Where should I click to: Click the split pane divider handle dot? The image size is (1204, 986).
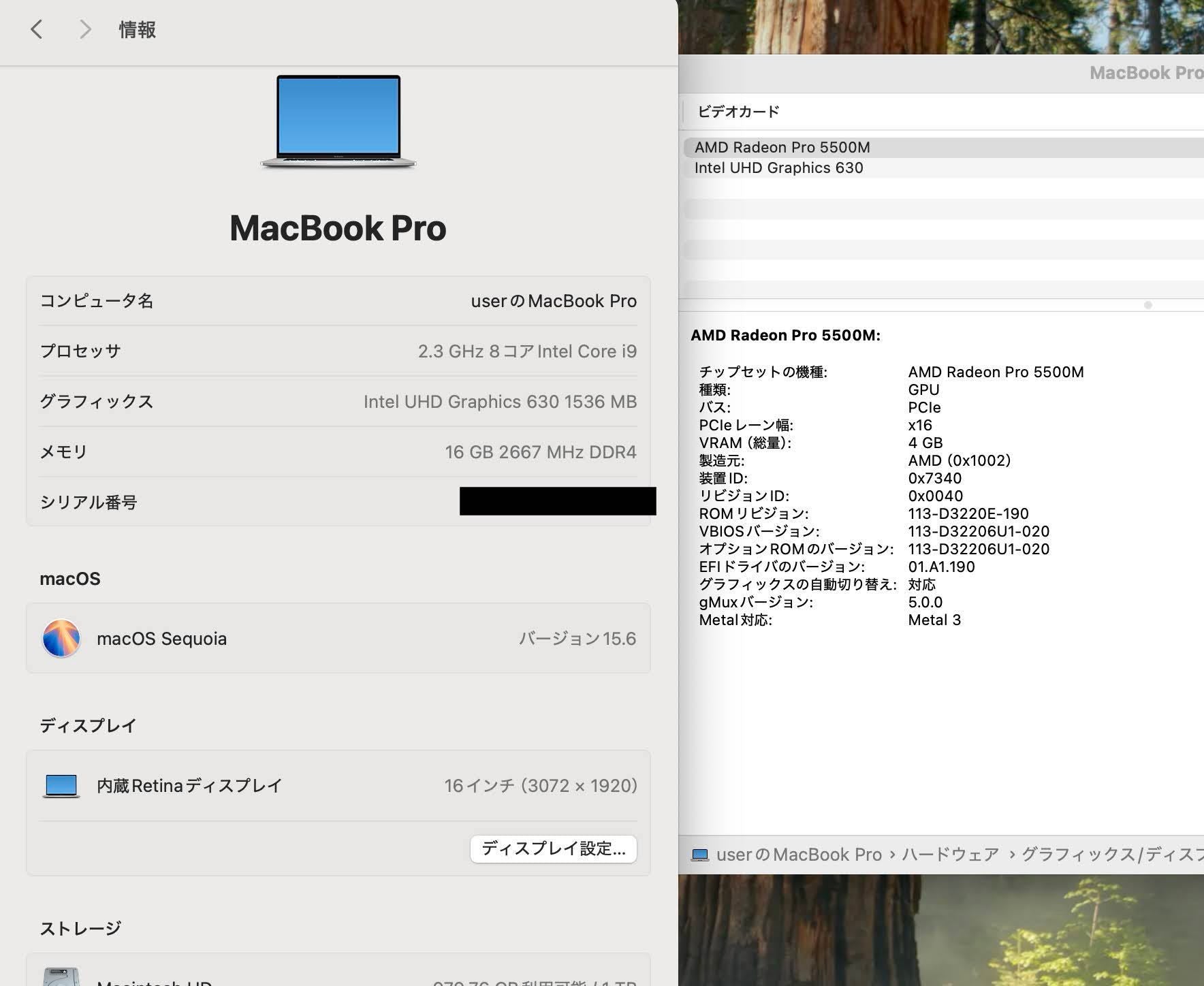tap(1148, 305)
